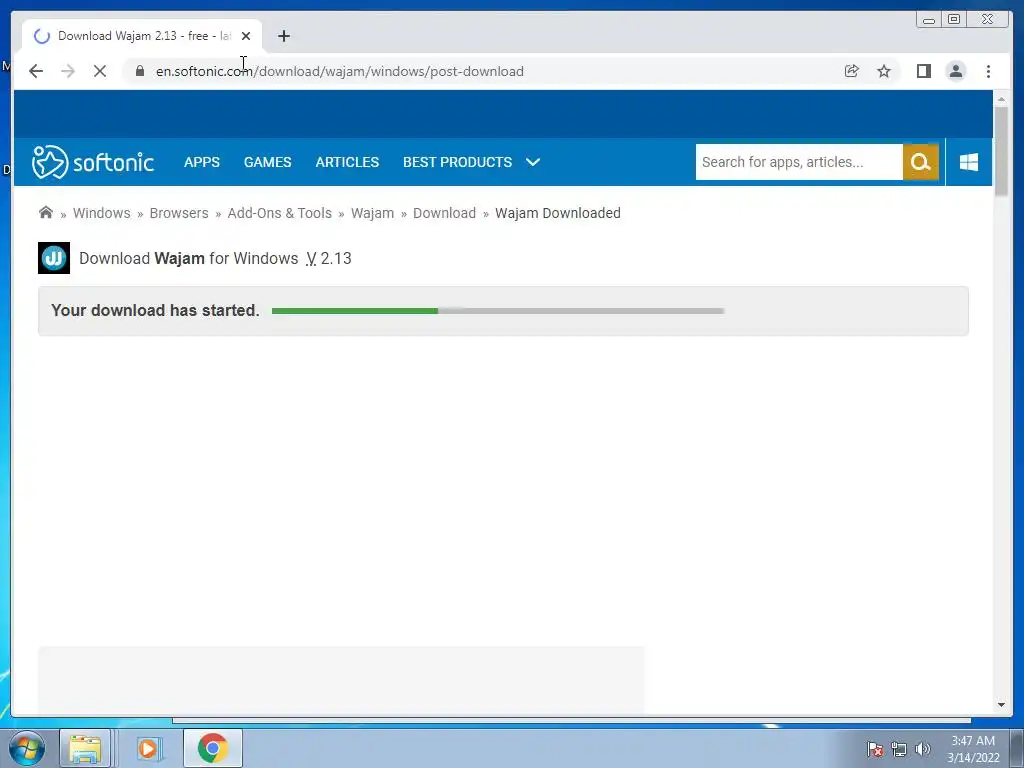
Task: Open the Windows breadcrumb link
Action: click(x=101, y=213)
